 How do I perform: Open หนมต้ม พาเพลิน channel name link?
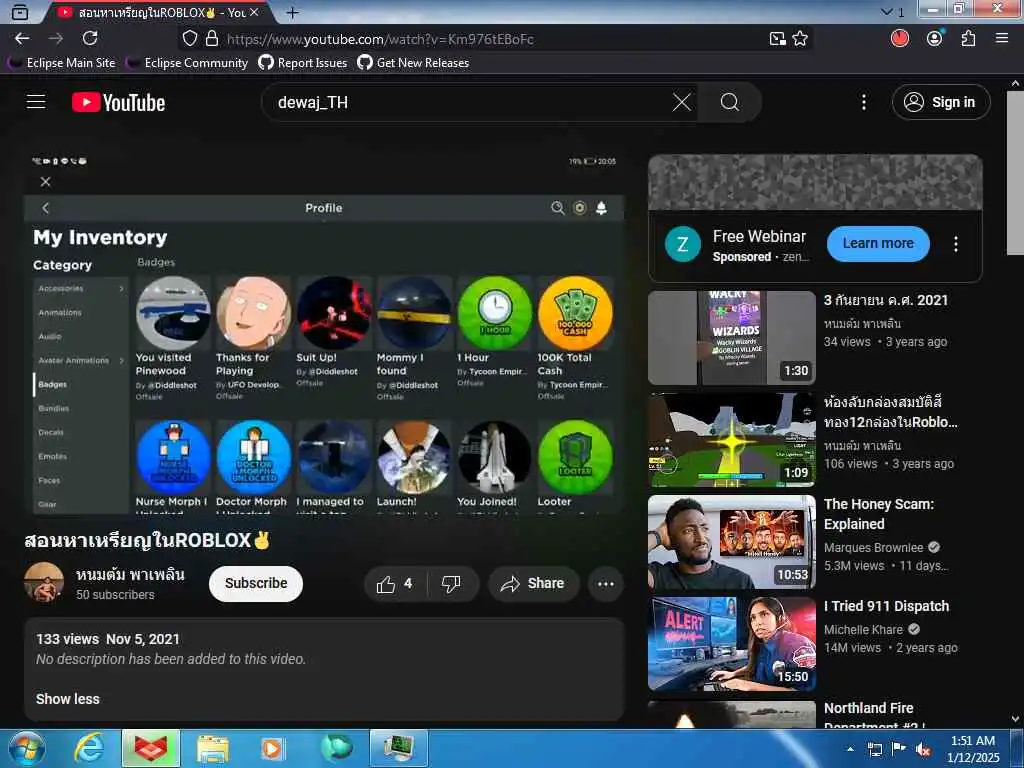coord(130,574)
